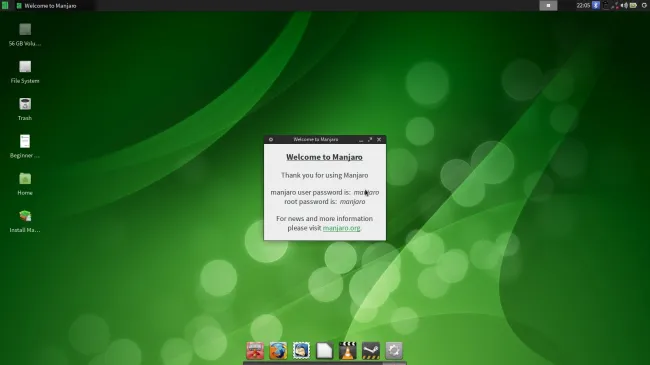Launch Thunderbird mail from the dock
The height and width of the screenshot is (365, 650).
pos(301,350)
